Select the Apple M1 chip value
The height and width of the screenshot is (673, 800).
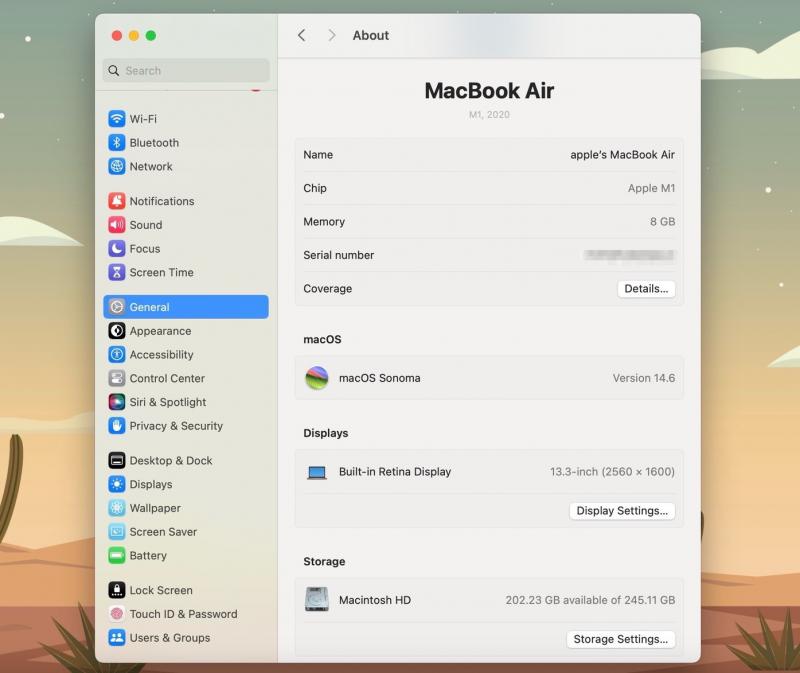coord(652,188)
